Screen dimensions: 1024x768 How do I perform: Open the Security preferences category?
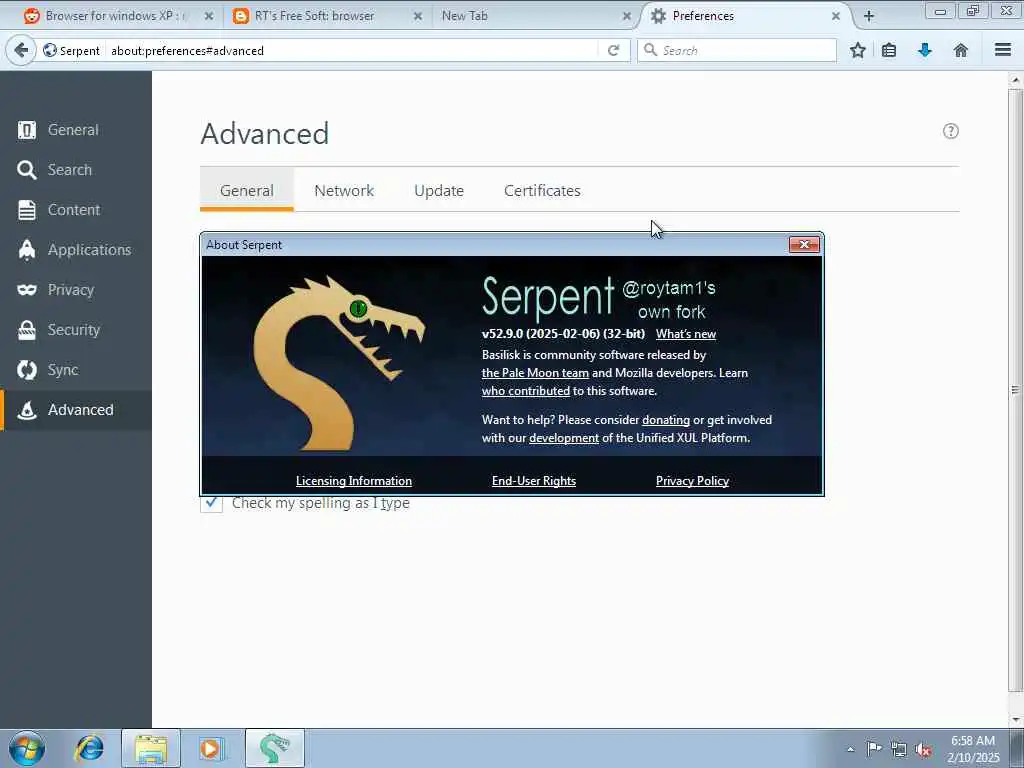click(x=76, y=330)
